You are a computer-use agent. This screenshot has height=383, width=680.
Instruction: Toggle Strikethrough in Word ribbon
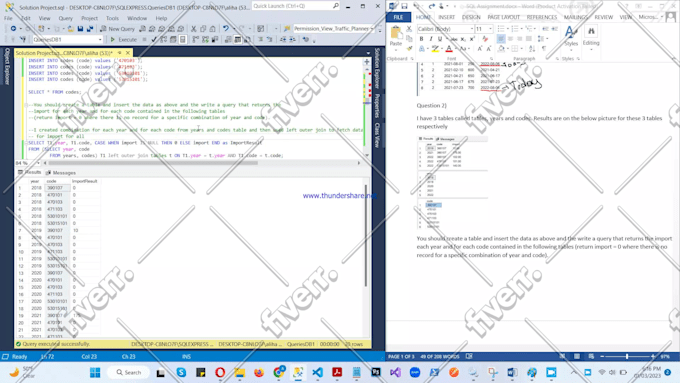pyautogui.click(x=454, y=39)
